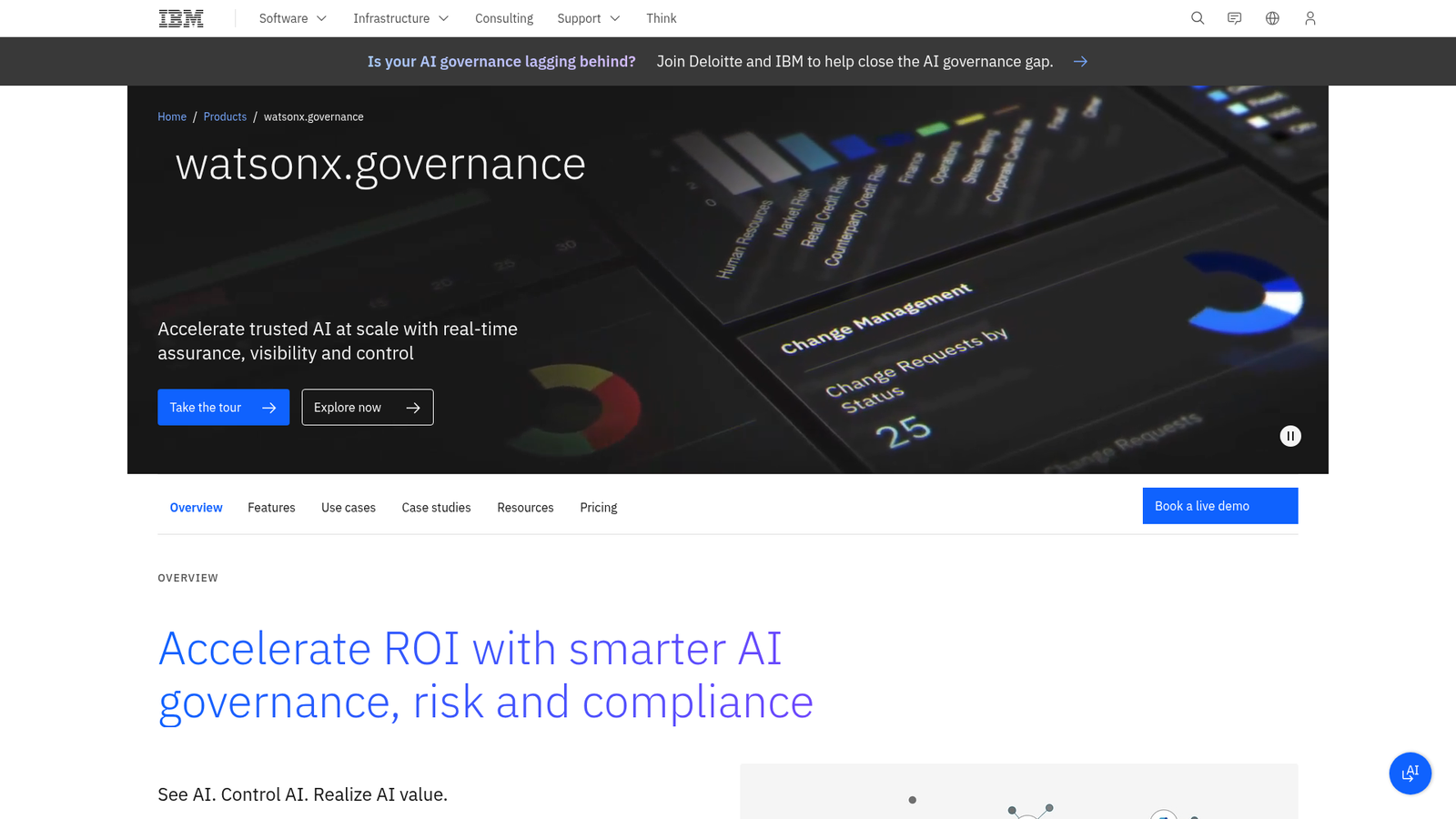
Task: Open the globe region selector icon
Action: coord(1272,18)
